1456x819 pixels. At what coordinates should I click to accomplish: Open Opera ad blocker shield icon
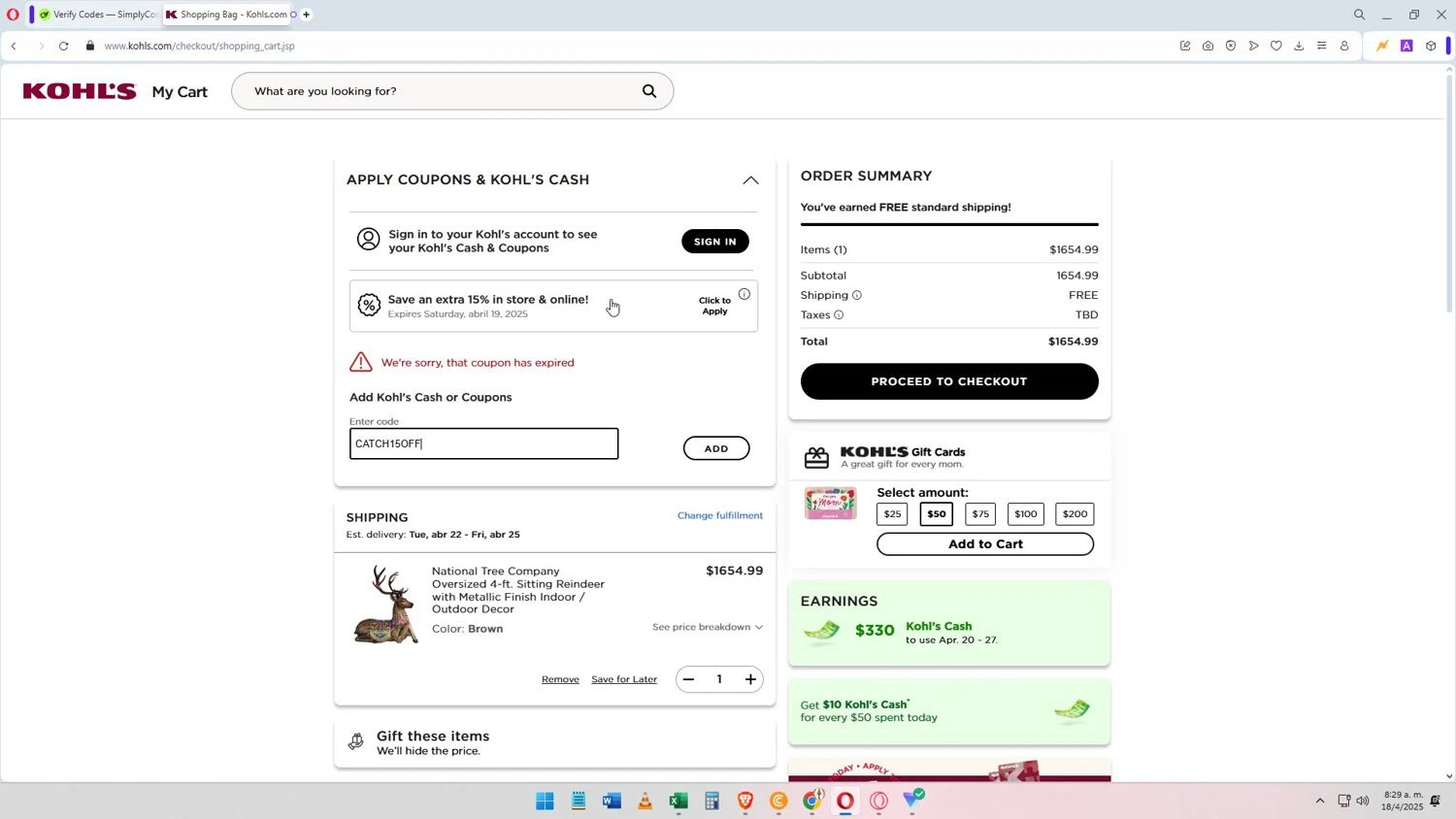click(1231, 46)
